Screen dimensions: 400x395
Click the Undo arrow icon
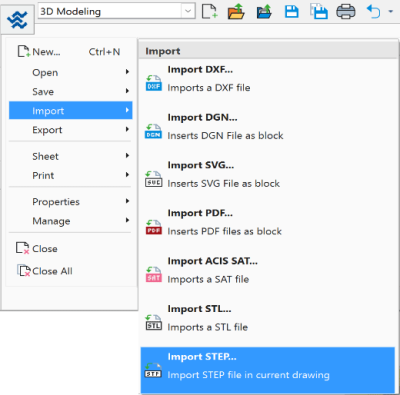pos(373,12)
